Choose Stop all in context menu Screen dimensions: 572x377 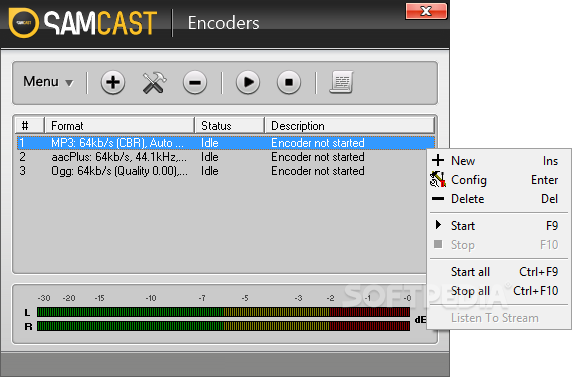(498, 291)
